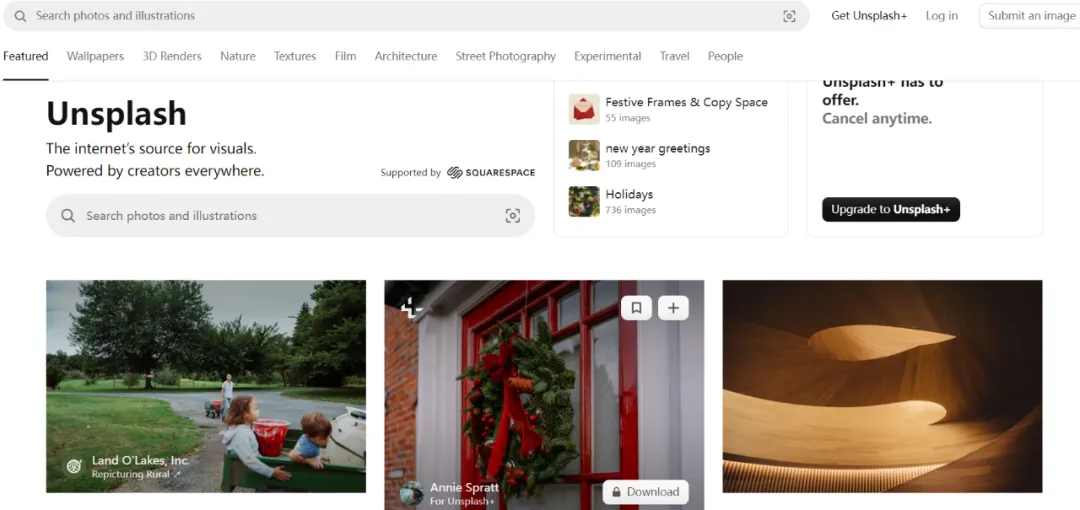
Task: Open the Street Photography tab
Action: pos(506,57)
